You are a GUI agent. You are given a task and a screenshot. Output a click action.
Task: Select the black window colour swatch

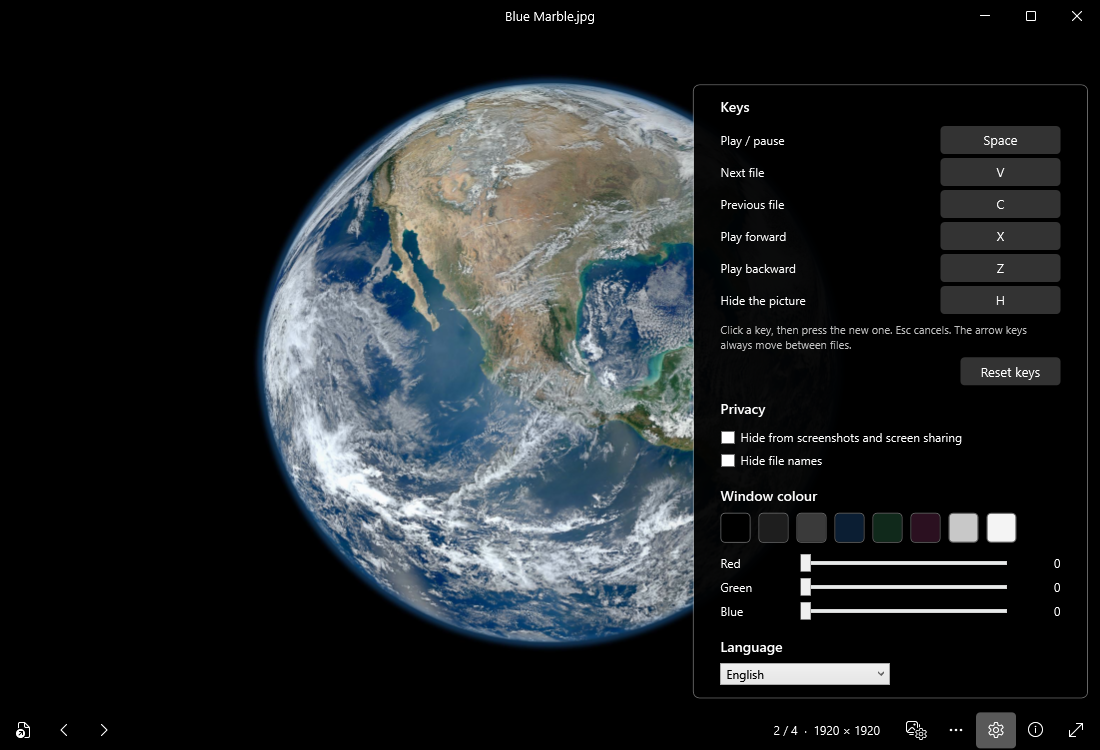coord(735,528)
